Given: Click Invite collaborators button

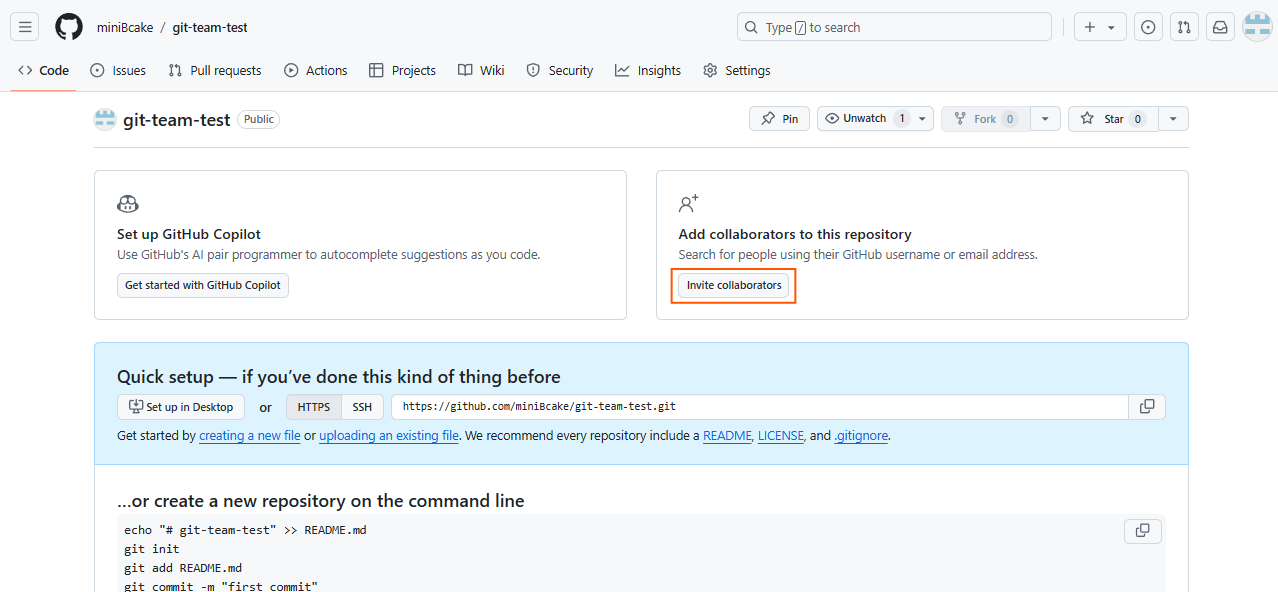Looking at the screenshot, I should click(734, 285).
